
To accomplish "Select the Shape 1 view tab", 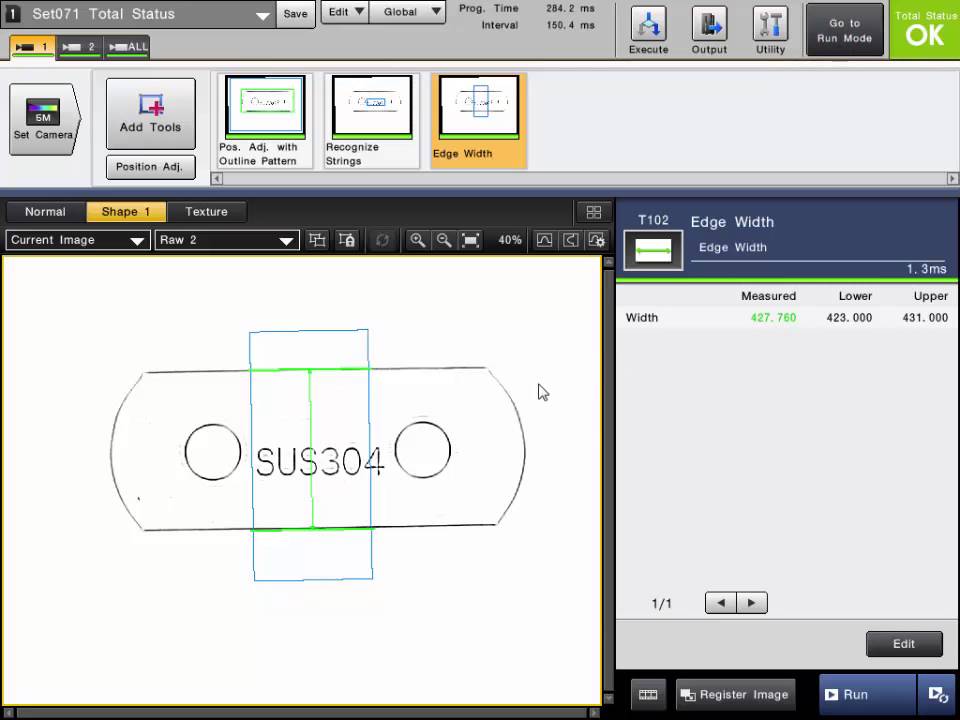I will [126, 212].
